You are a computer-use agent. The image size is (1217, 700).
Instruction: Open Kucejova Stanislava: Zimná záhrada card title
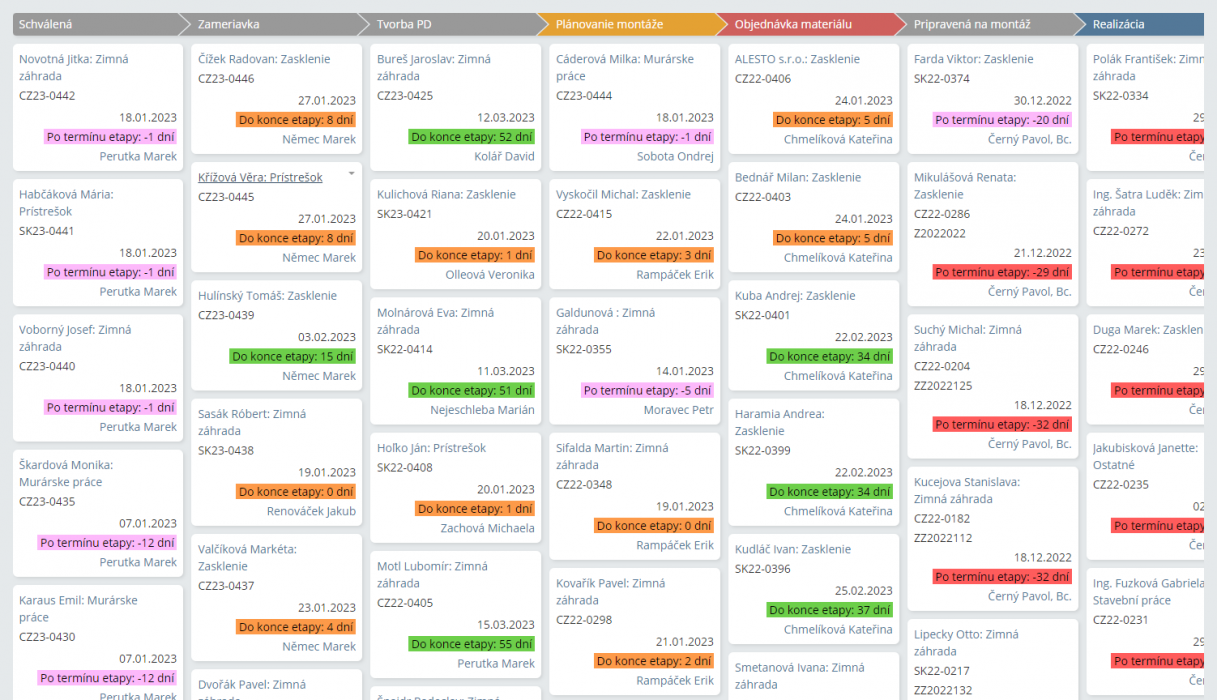[967, 490]
